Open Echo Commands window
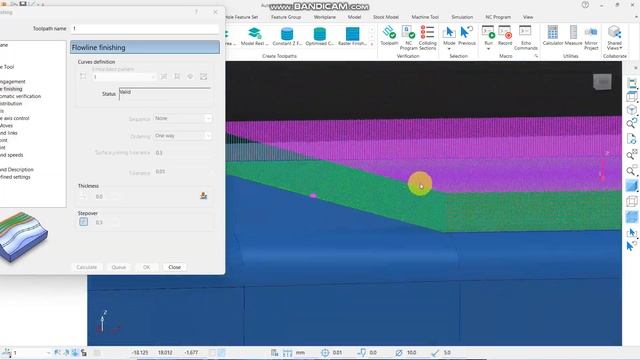 click(x=525, y=38)
